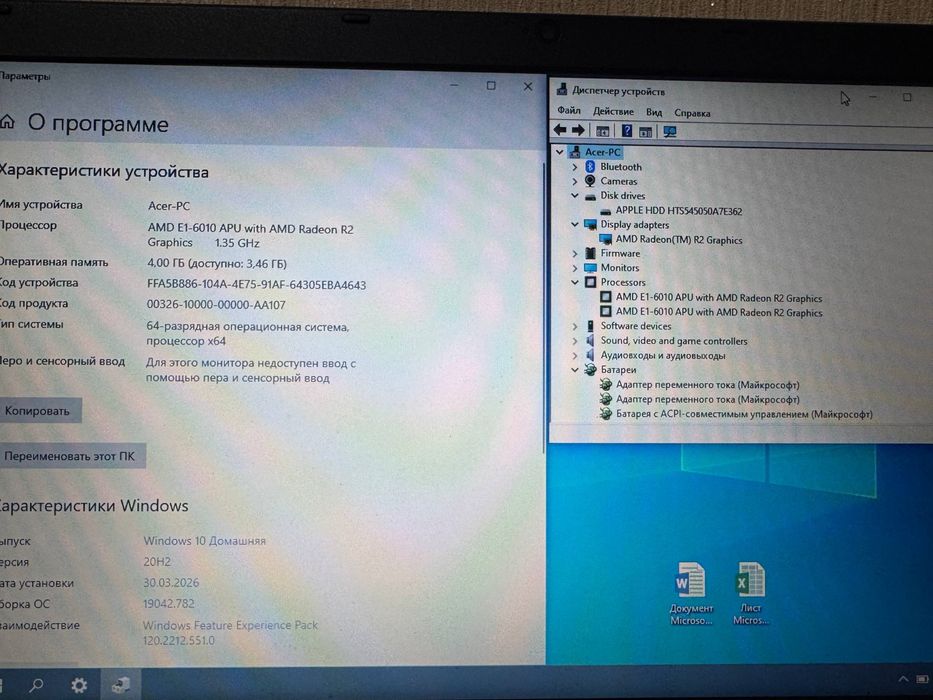Expand the Cameras node
Screen dimensions: 933x700
pos(575,182)
